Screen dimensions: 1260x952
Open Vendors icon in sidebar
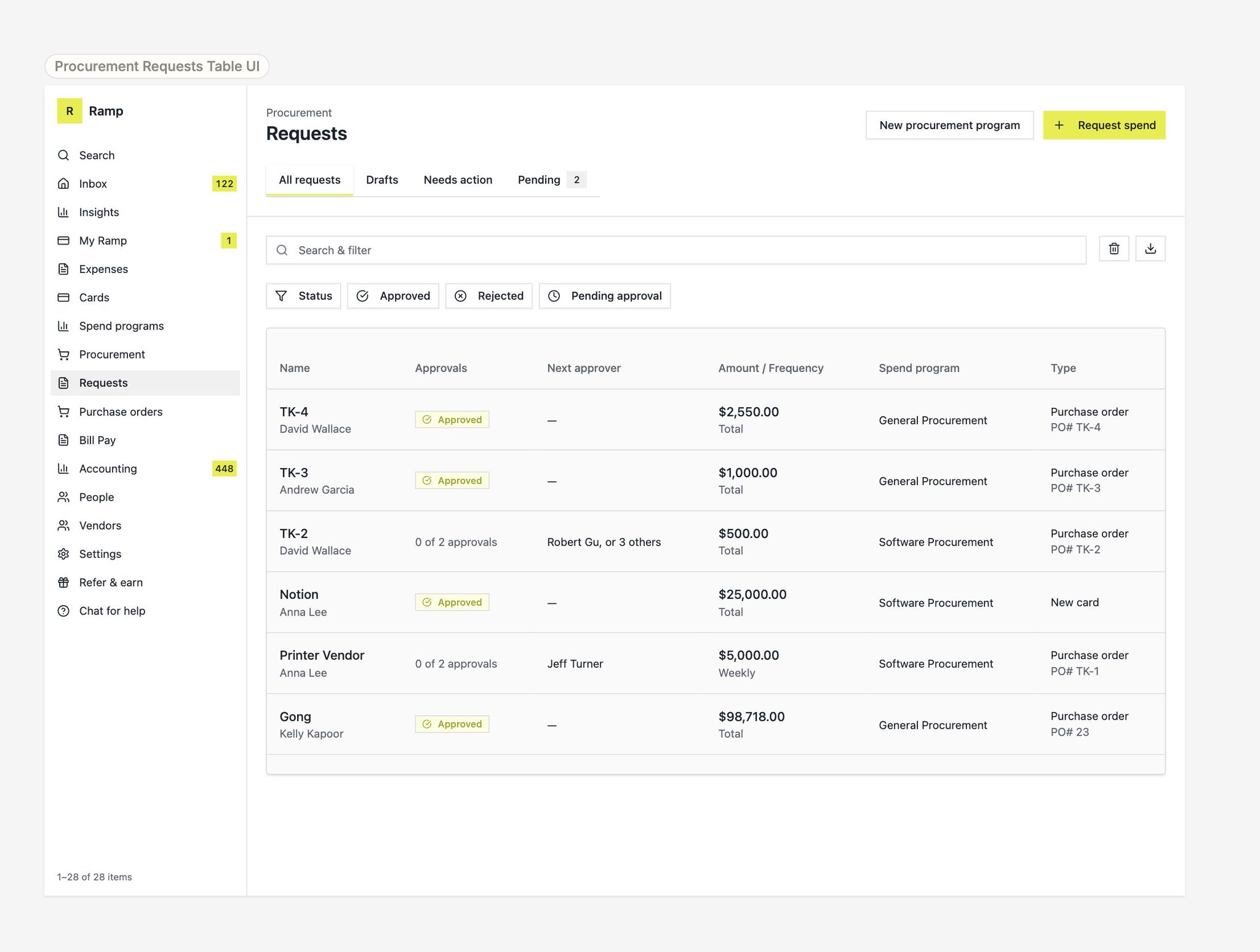(x=63, y=525)
